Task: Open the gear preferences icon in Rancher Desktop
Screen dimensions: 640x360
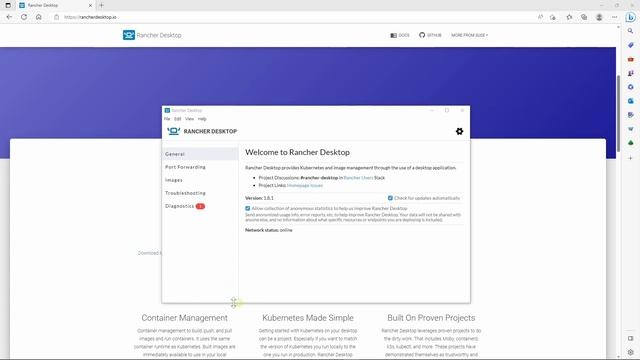Action: [459, 131]
